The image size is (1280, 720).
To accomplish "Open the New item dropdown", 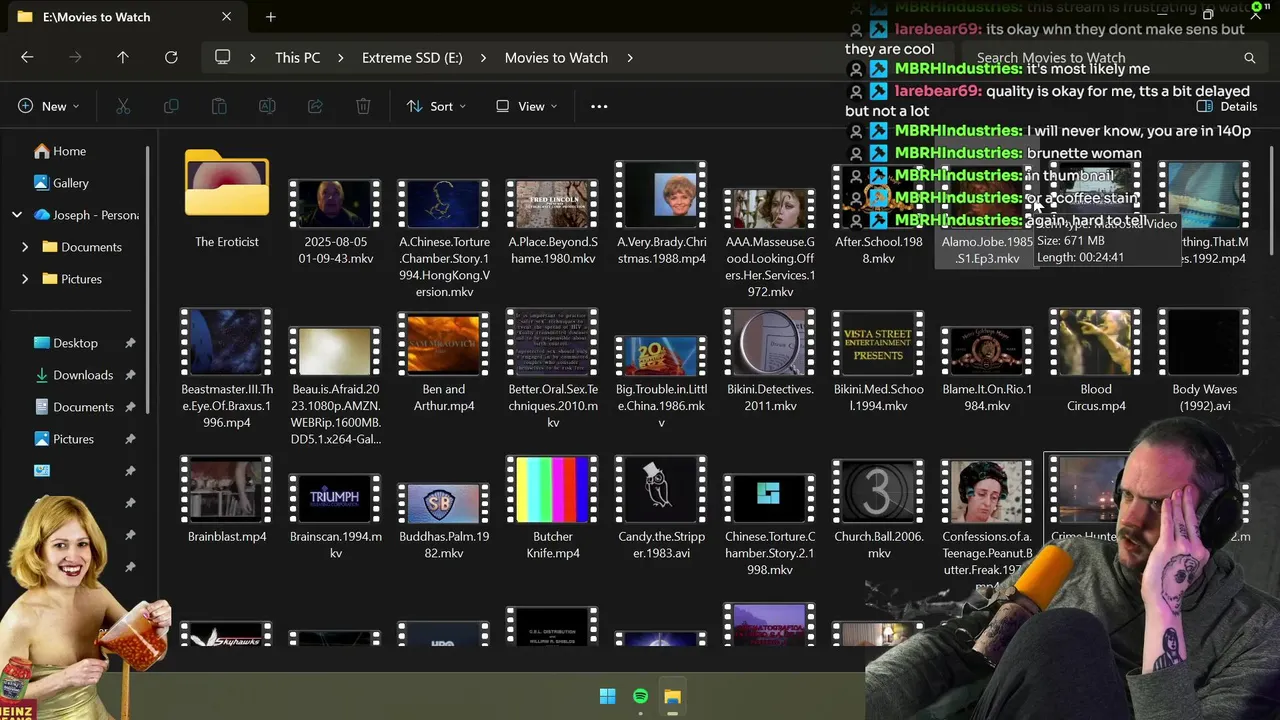I will 48,106.
